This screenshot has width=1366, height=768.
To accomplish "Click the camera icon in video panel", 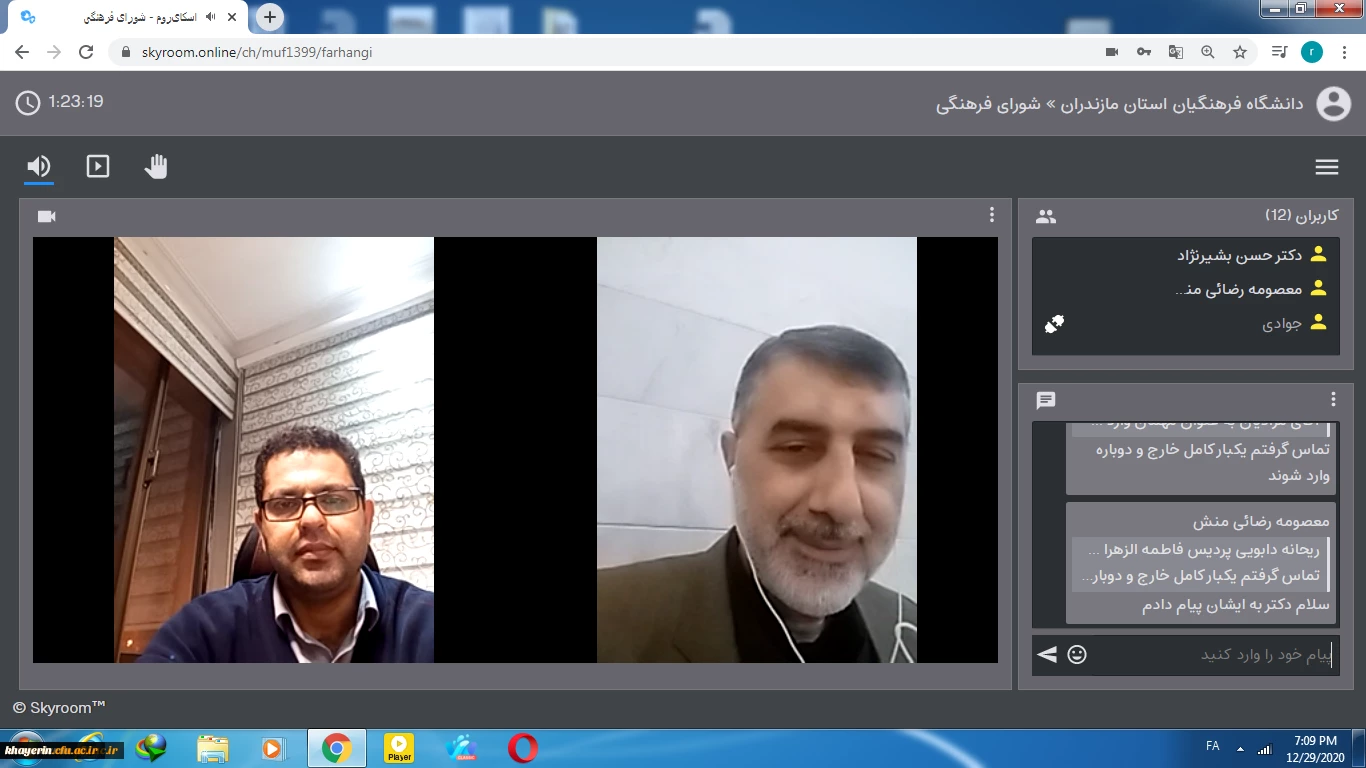I will coord(46,216).
